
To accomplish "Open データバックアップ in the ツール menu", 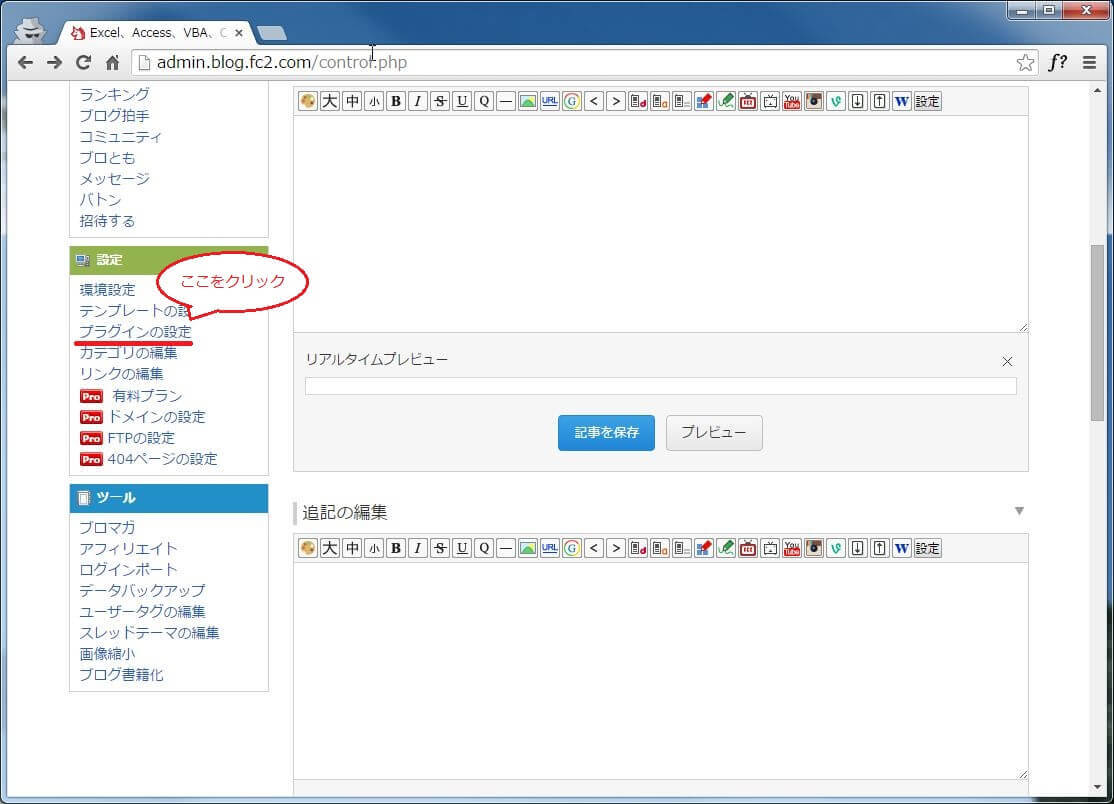I will coord(142,590).
